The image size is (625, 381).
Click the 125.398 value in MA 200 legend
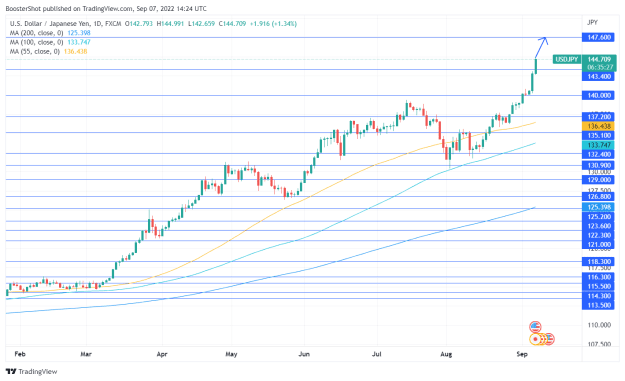pos(79,33)
